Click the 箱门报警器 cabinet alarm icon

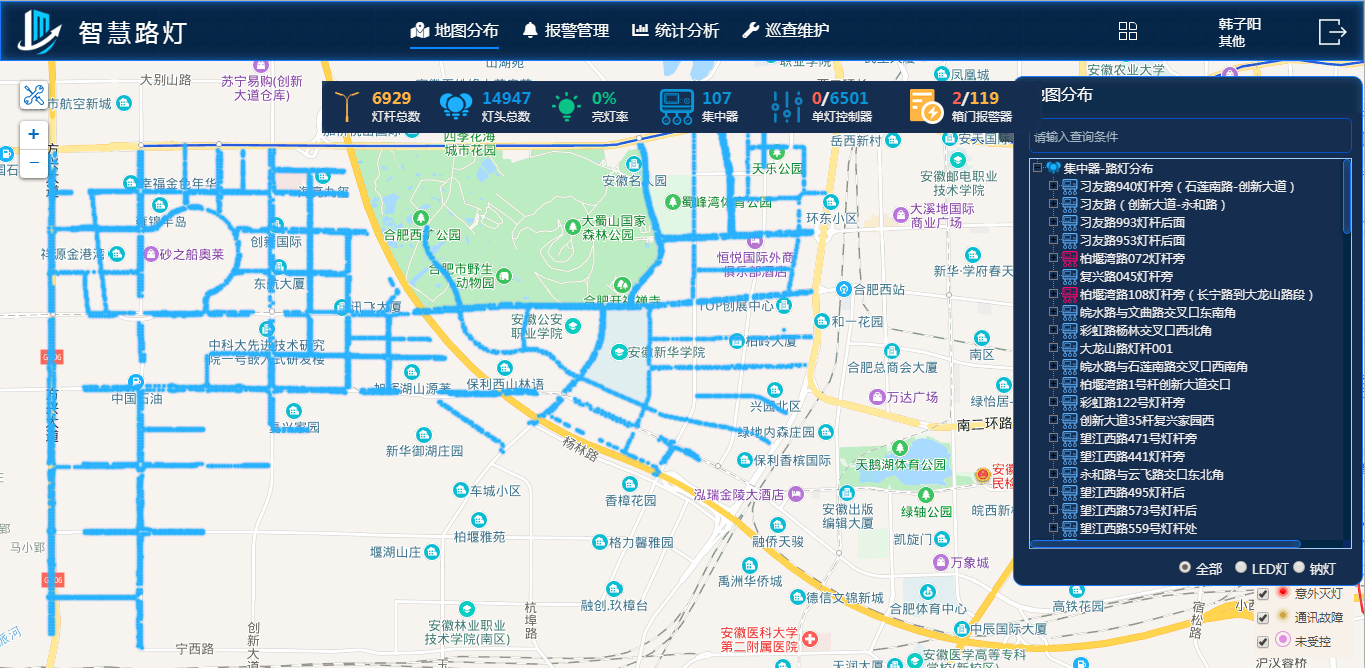tap(926, 106)
